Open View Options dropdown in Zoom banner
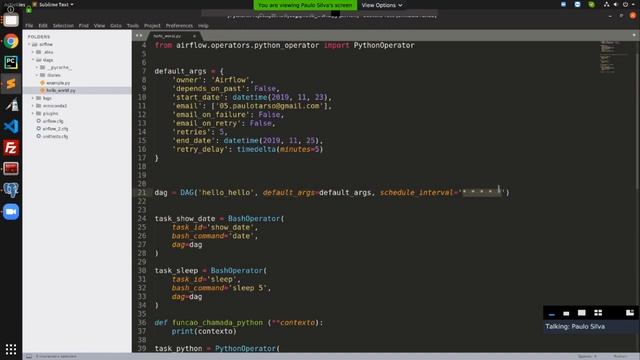Image resolution: width=640 pixels, height=360 pixels. coord(382,5)
